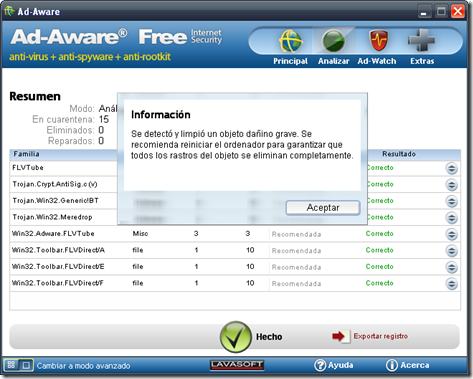
Task: Sort by the Resultado column header
Action: 399,154
